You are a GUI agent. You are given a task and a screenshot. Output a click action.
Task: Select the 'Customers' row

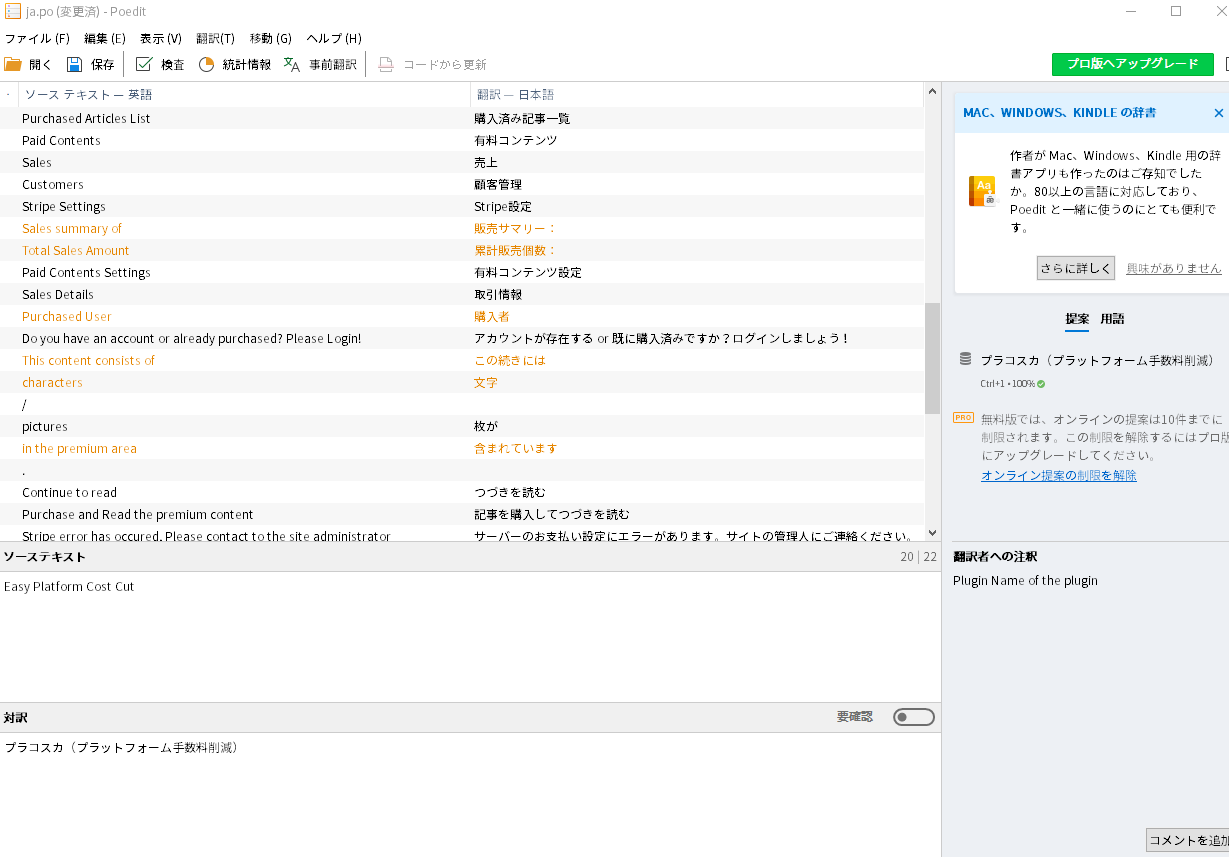(x=462, y=184)
